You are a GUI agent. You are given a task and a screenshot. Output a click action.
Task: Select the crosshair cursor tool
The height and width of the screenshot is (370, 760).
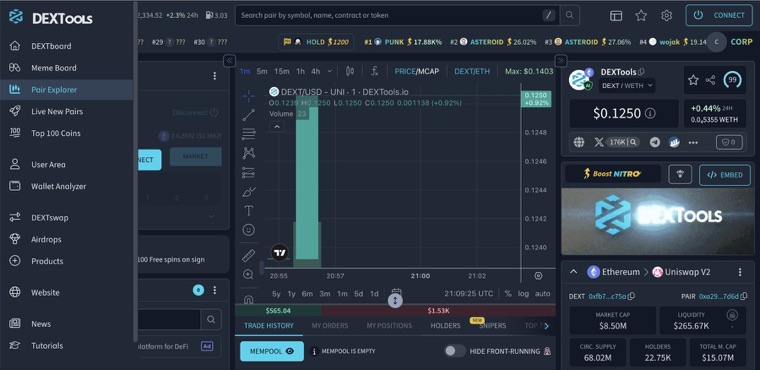pyautogui.click(x=249, y=96)
